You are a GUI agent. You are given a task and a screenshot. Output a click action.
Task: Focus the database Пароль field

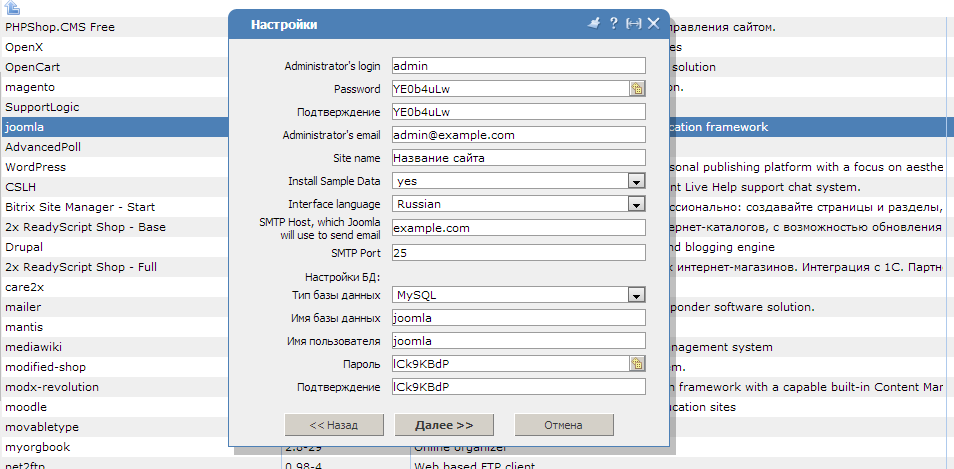(510, 364)
